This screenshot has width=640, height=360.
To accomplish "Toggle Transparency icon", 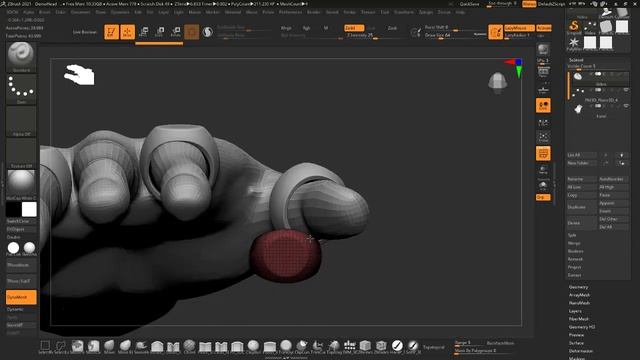I will click(x=543, y=169).
